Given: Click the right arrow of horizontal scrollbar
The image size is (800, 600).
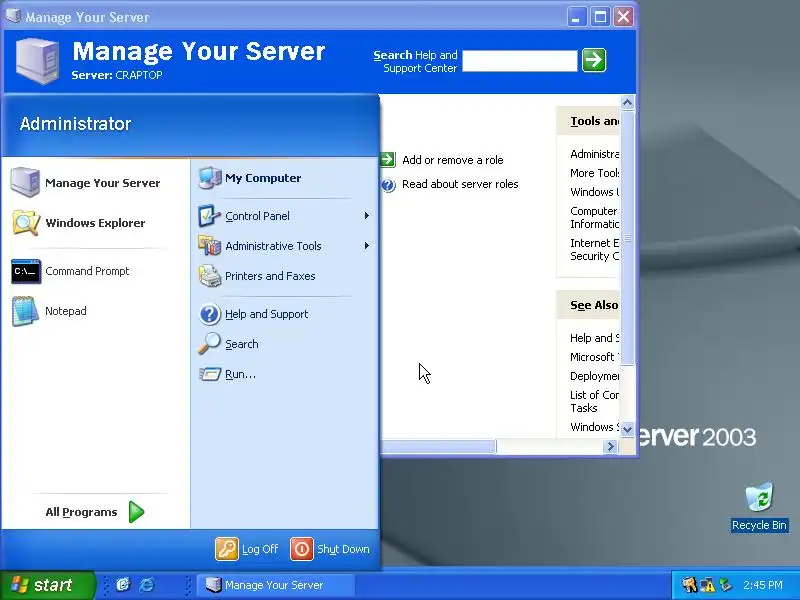Looking at the screenshot, I should click(610, 446).
